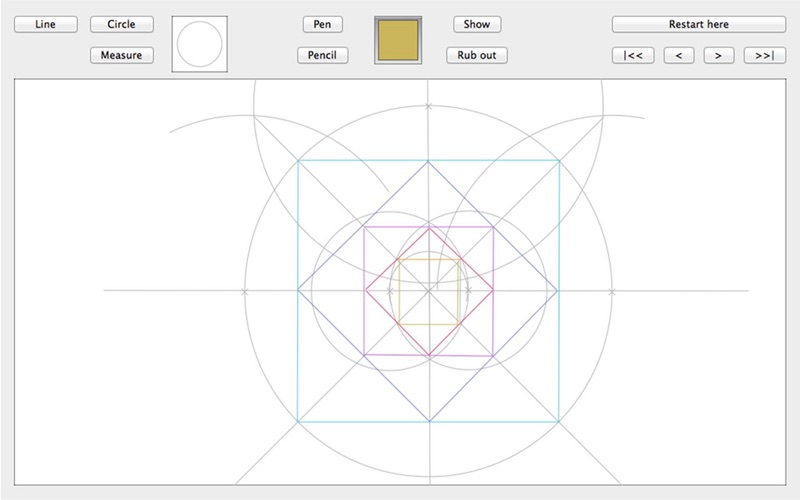Viewport: 800px width, 500px height.
Task: Switch to Pen mode
Action: [322, 24]
